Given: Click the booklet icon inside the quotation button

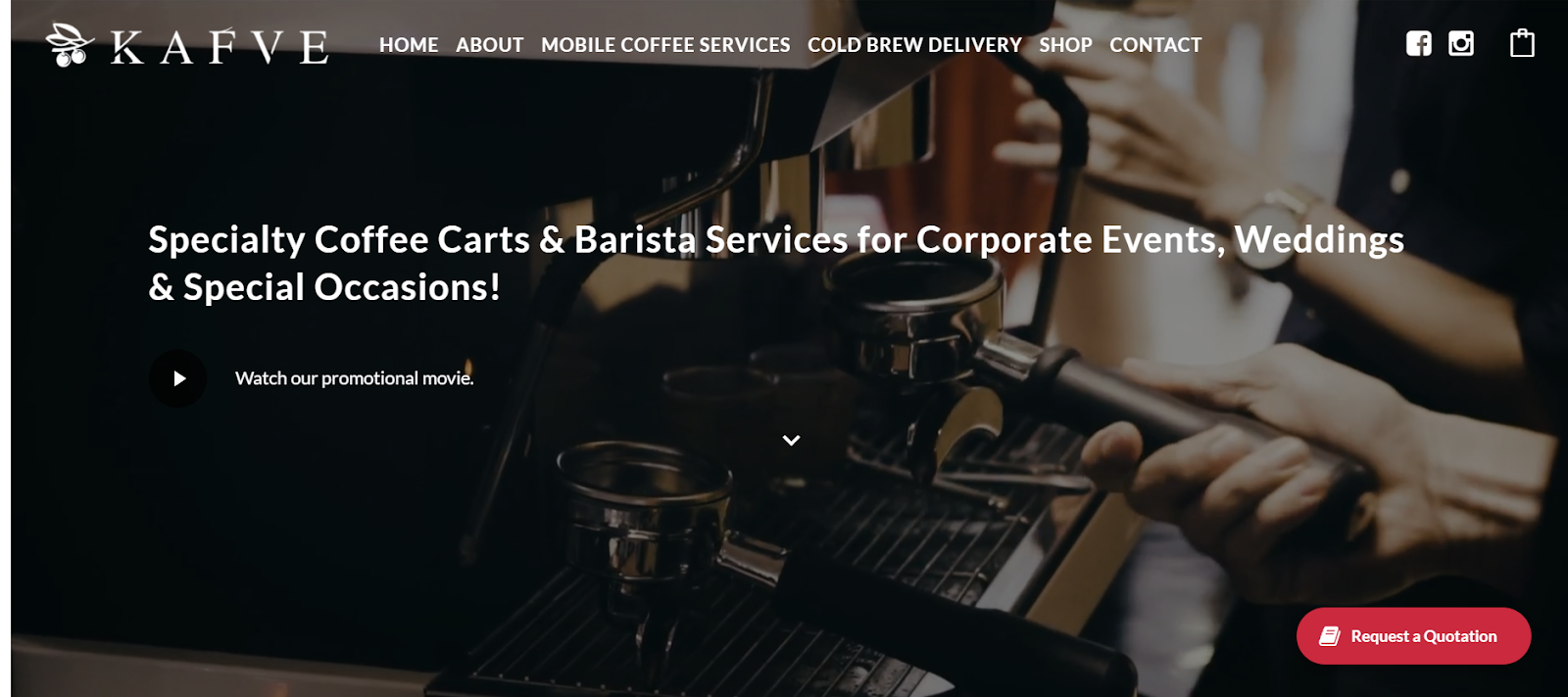Looking at the screenshot, I should pyautogui.click(x=1330, y=636).
